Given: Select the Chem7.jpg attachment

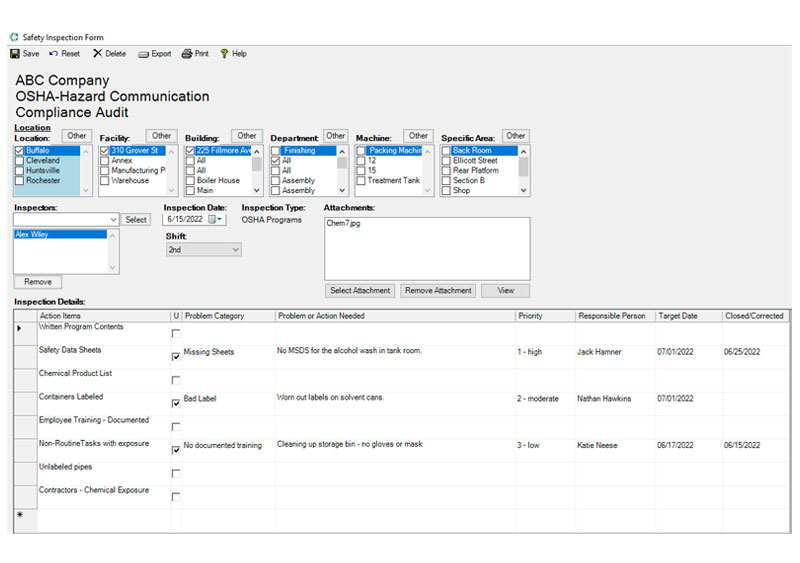Looking at the screenshot, I should coord(343,223).
